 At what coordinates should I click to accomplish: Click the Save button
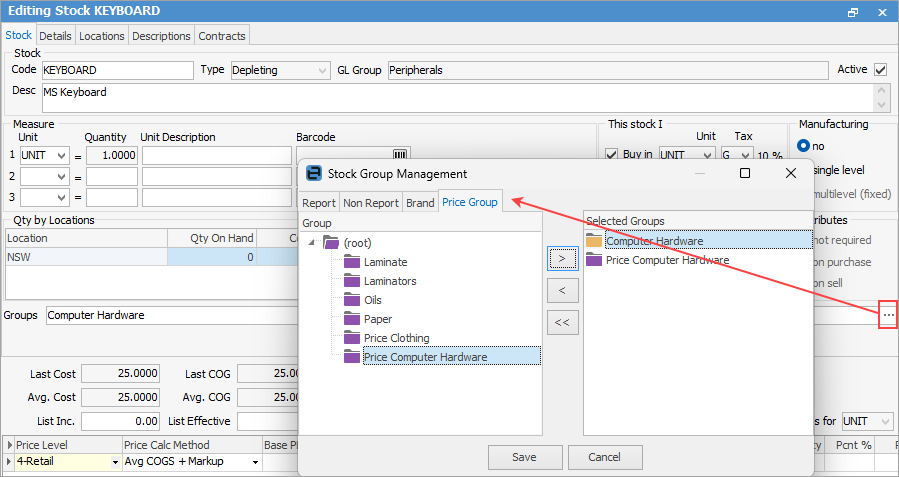(524, 457)
